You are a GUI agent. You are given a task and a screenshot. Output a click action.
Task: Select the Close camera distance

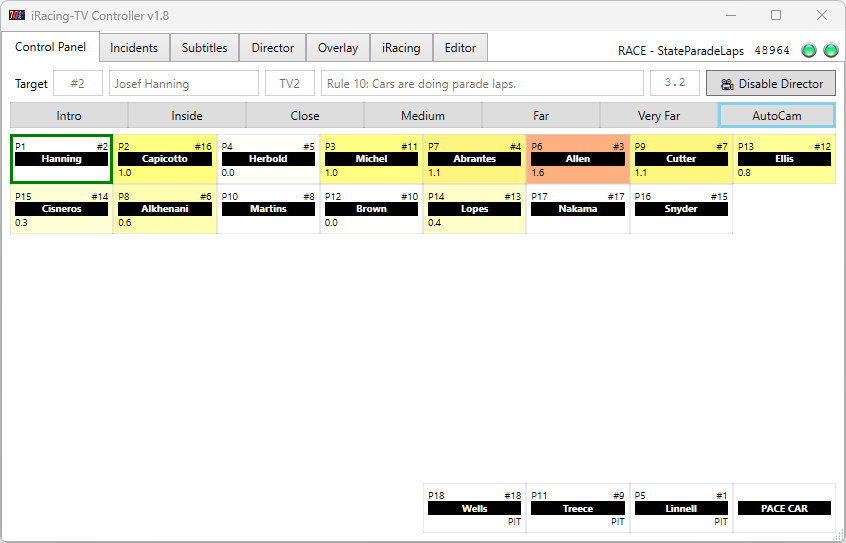tap(305, 116)
